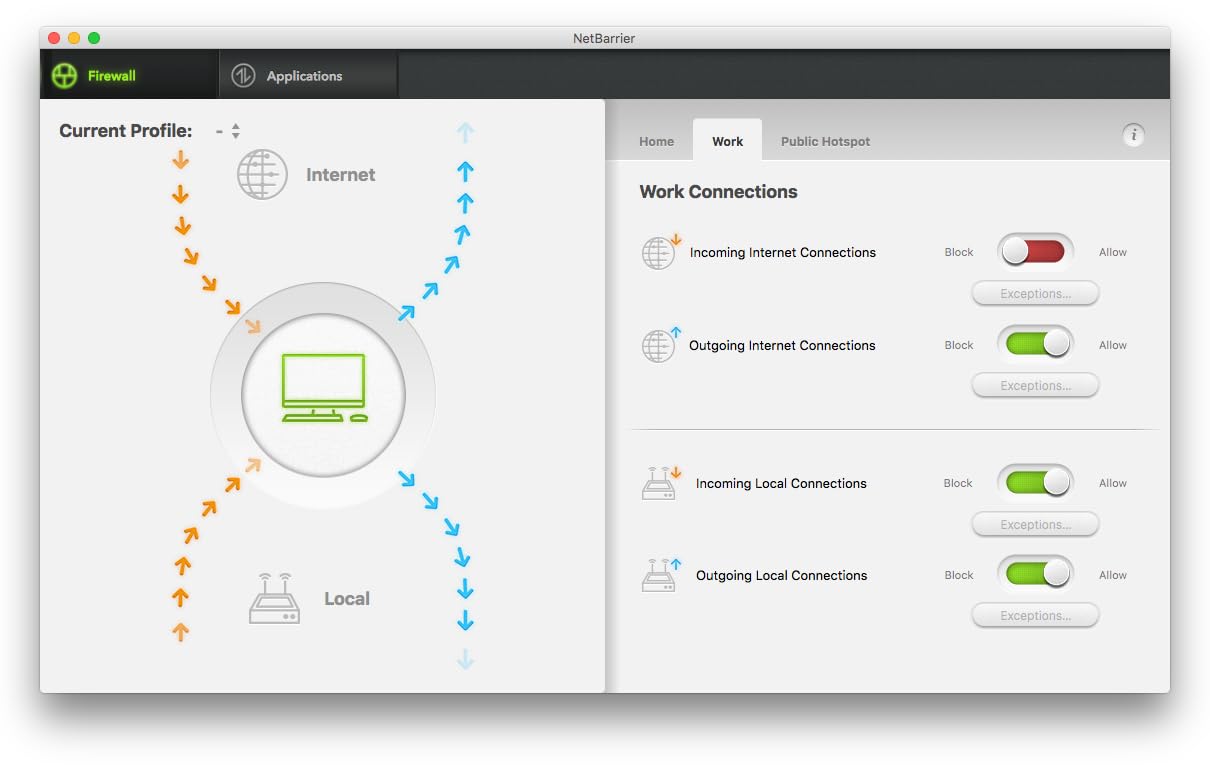Click the Incoming Internet Connections globe icon

pos(660,252)
